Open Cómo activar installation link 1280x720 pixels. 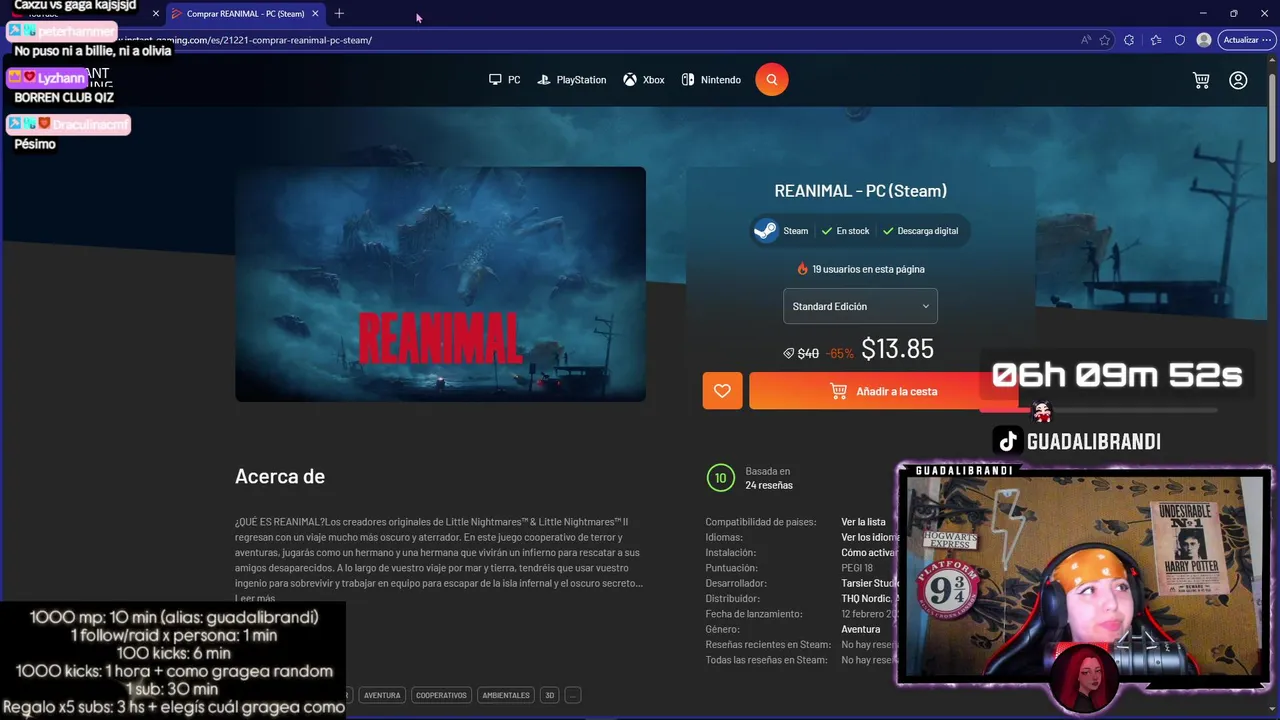[x=869, y=553]
